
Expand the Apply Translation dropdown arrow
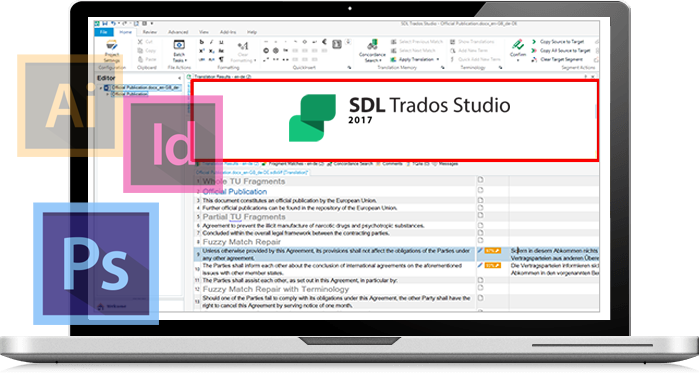pyautogui.click(x=438, y=59)
